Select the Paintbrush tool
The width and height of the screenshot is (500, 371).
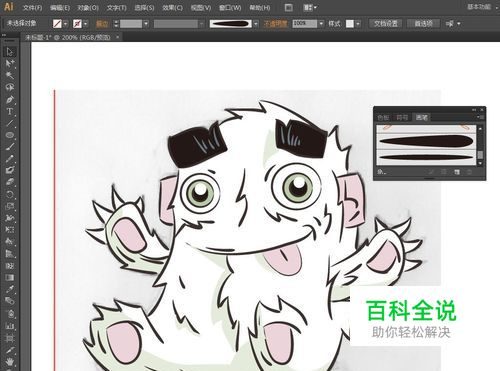coord(10,147)
